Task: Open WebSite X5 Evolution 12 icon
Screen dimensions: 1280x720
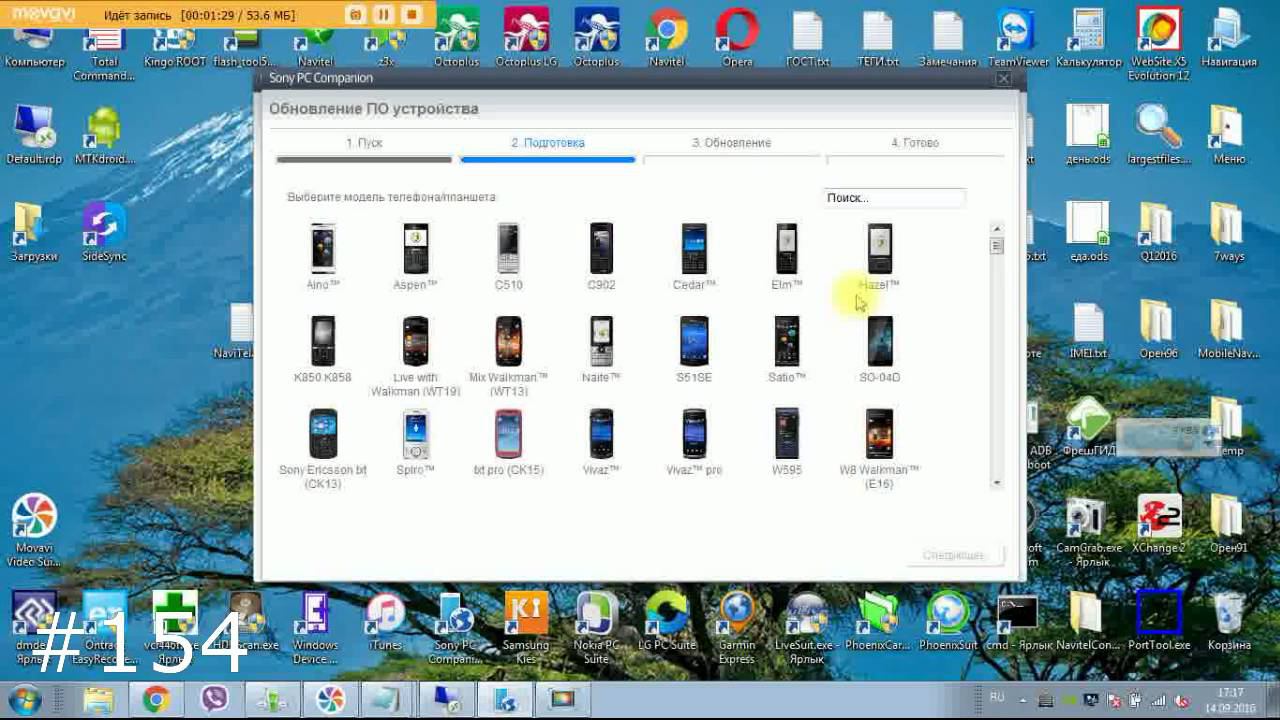Action: [1159, 45]
